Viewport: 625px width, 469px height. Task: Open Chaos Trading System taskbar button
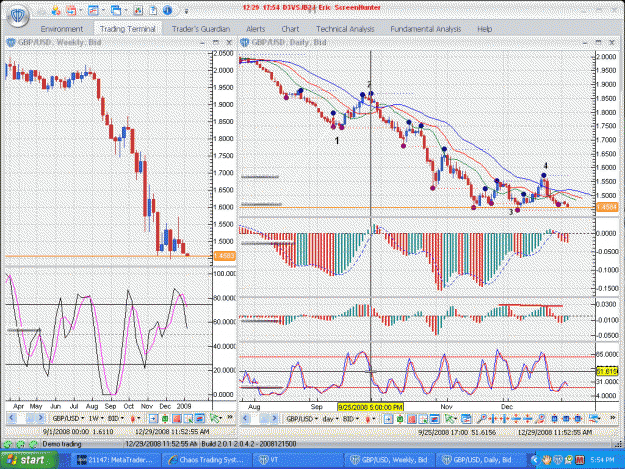tap(206, 460)
